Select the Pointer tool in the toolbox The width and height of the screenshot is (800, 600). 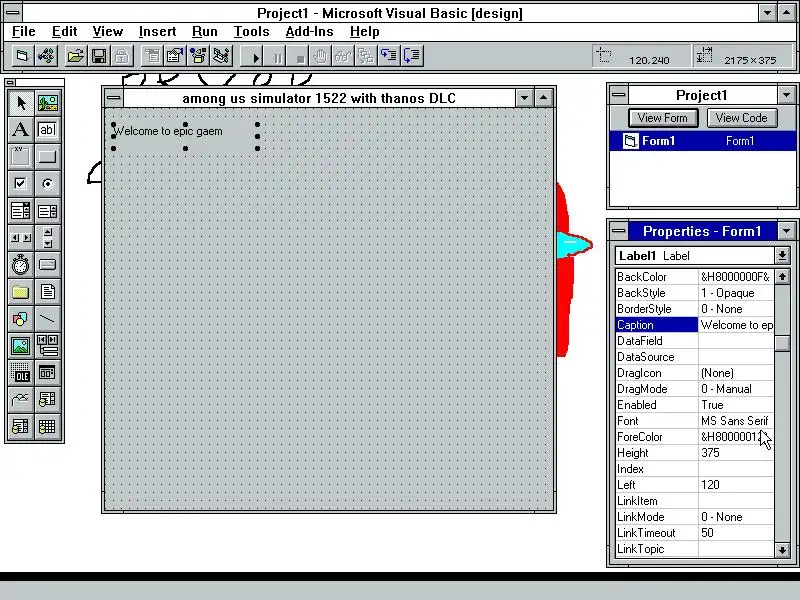[21, 103]
